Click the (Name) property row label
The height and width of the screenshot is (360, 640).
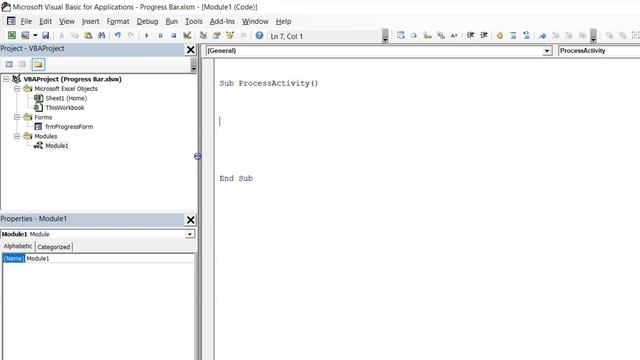pyautogui.click(x=14, y=258)
